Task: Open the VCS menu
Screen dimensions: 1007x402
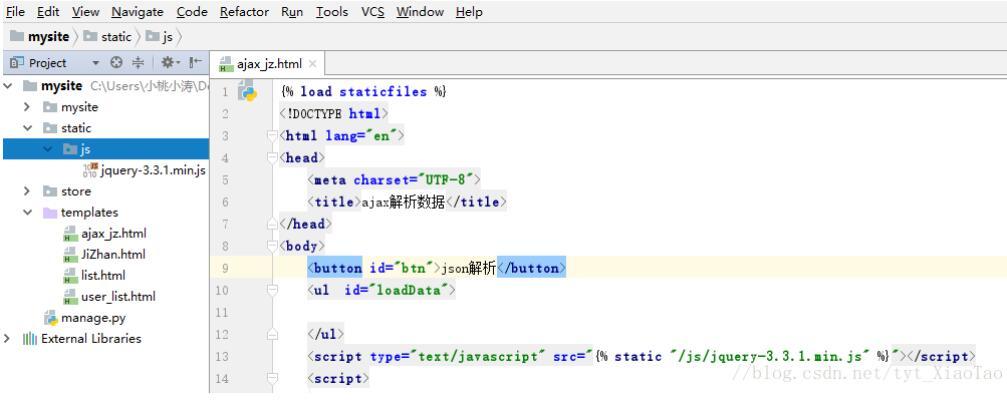Action: coord(372,12)
